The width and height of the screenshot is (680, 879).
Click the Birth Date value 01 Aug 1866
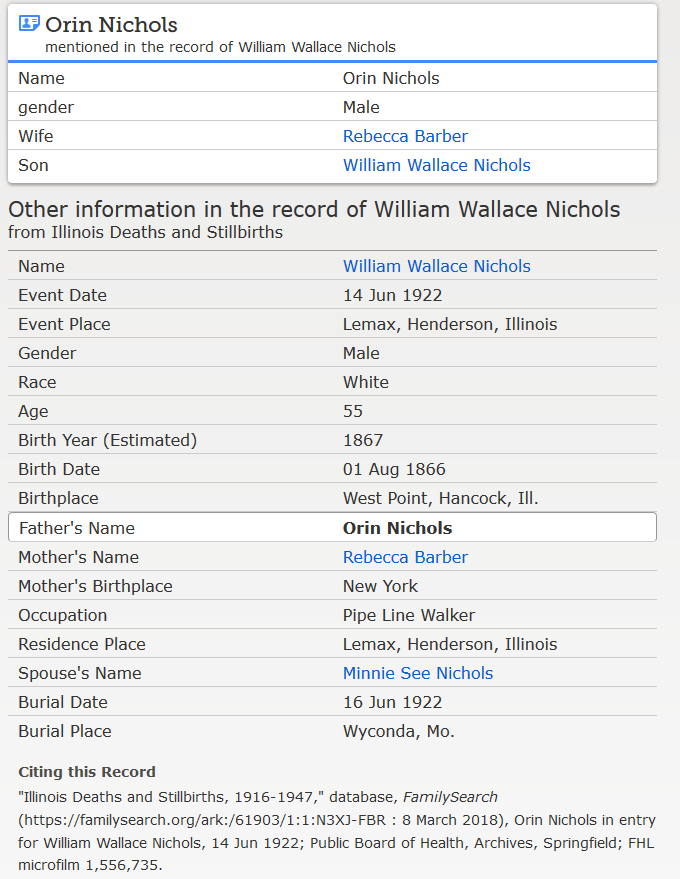[394, 469]
